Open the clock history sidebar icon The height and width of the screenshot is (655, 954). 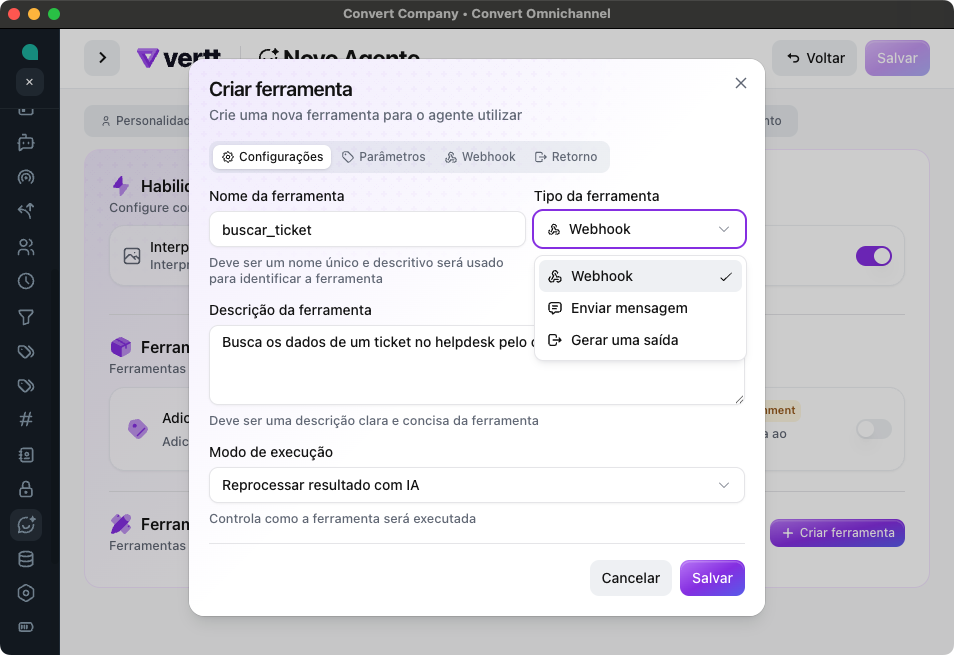coord(26,281)
